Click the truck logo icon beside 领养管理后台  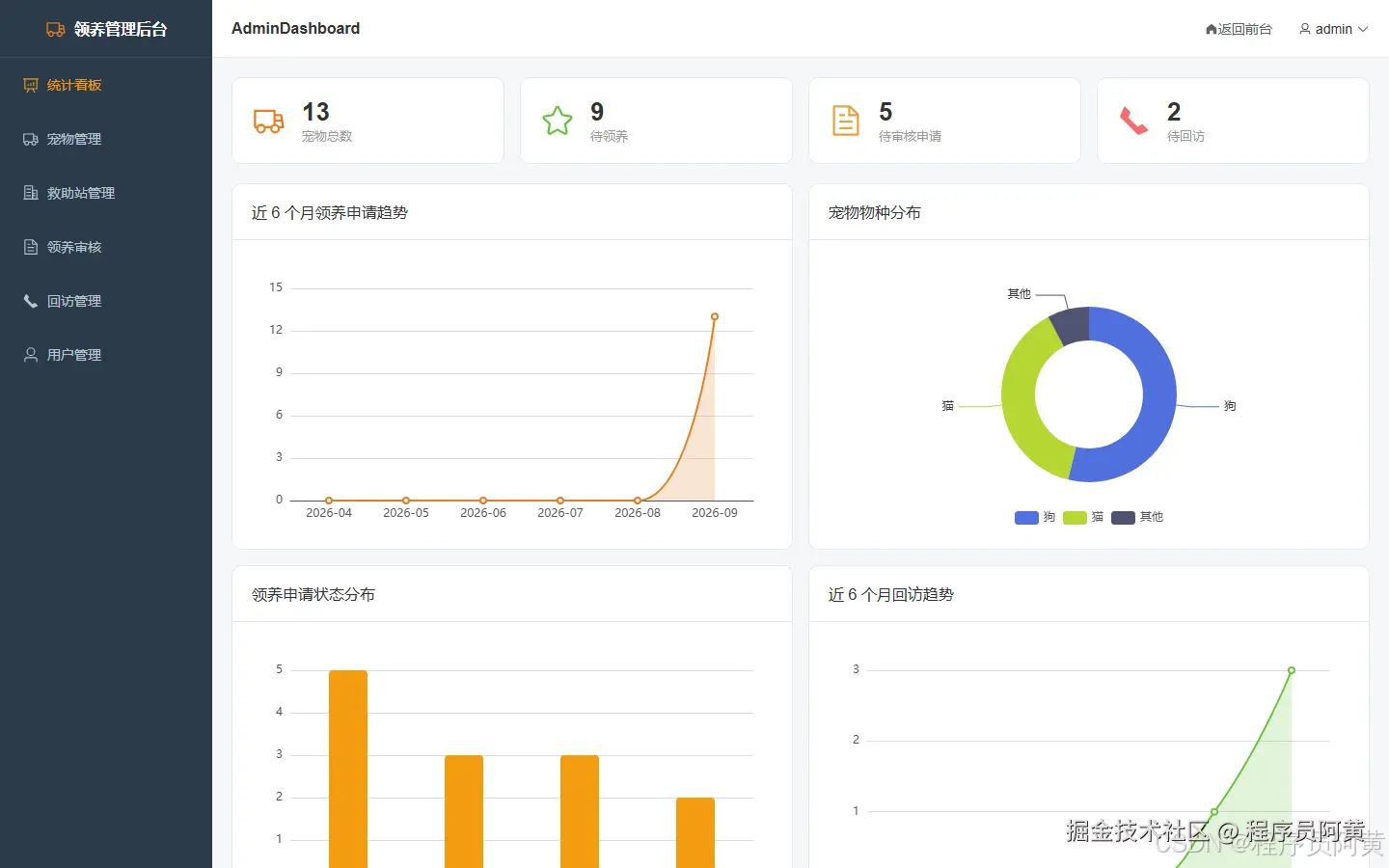[56, 30]
